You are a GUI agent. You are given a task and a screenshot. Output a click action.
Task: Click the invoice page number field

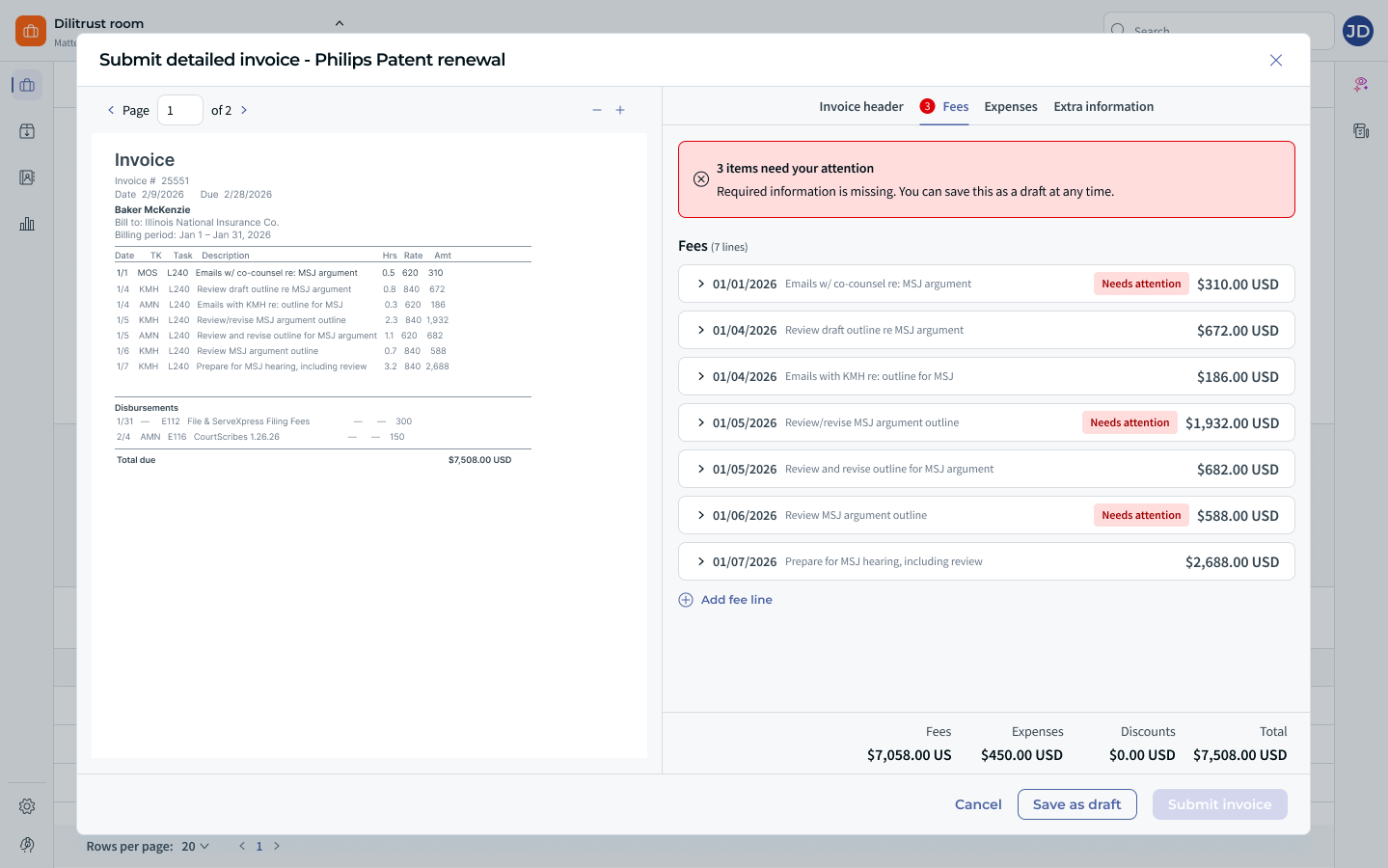coord(180,110)
